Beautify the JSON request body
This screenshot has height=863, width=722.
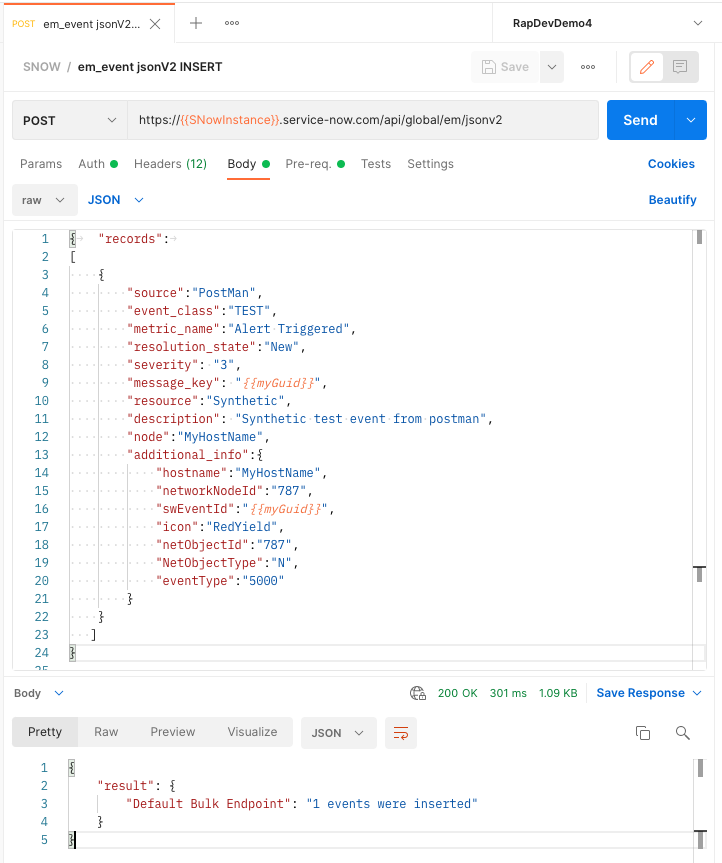tap(672, 199)
